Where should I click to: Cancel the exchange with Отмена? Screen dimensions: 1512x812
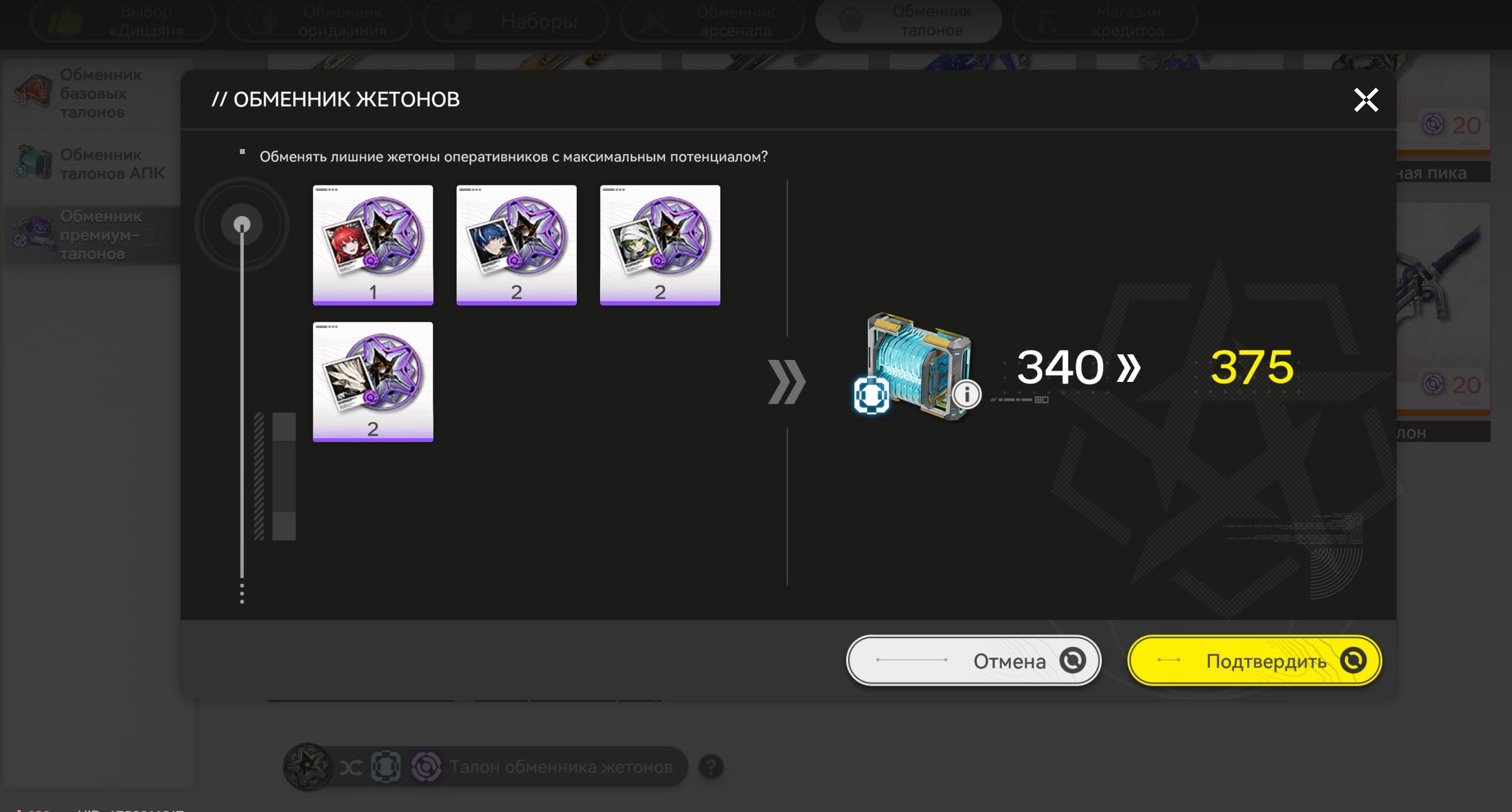(x=973, y=660)
